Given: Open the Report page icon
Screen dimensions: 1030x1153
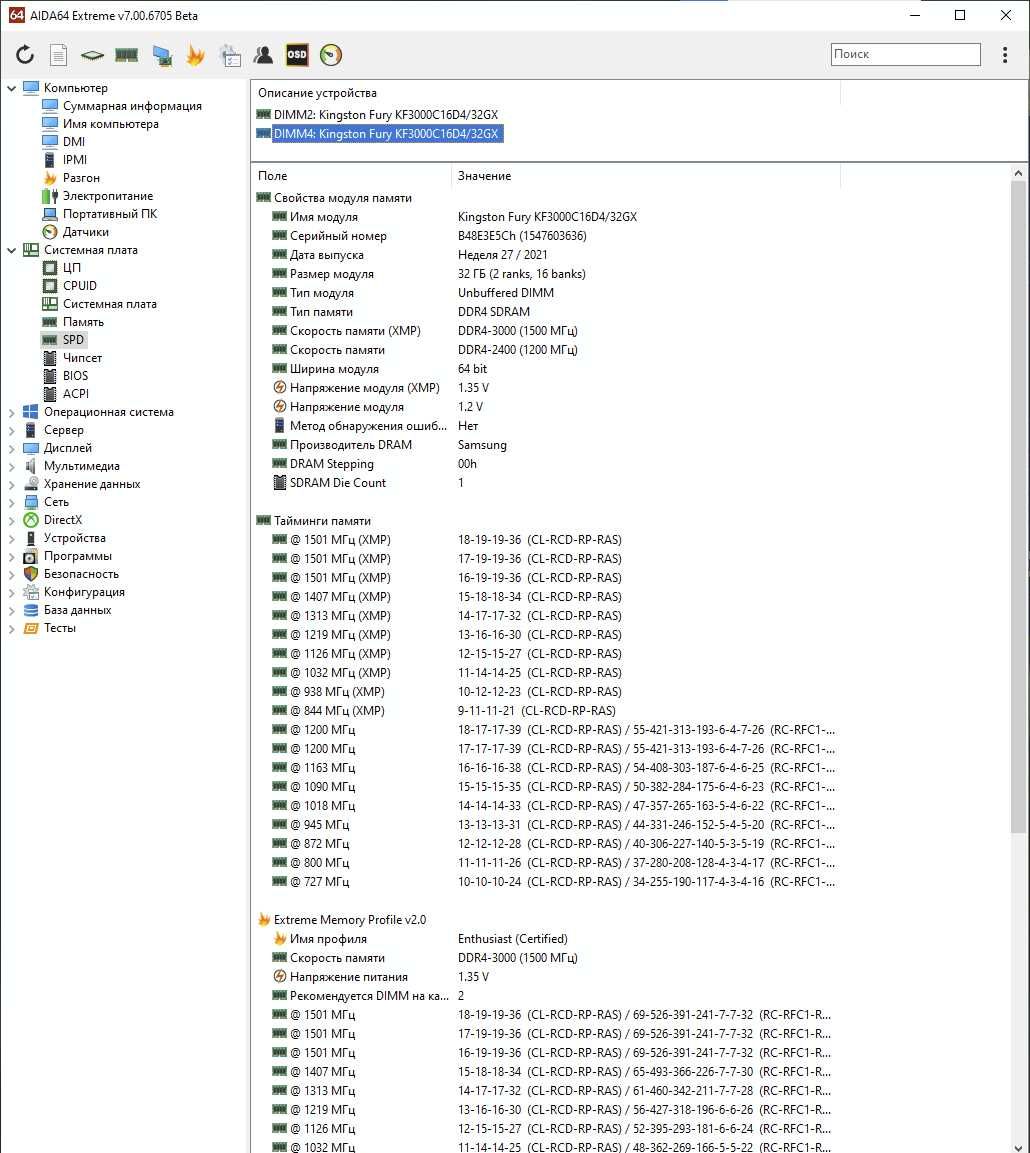Looking at the screenshot, I should click(x=58, y=54).
